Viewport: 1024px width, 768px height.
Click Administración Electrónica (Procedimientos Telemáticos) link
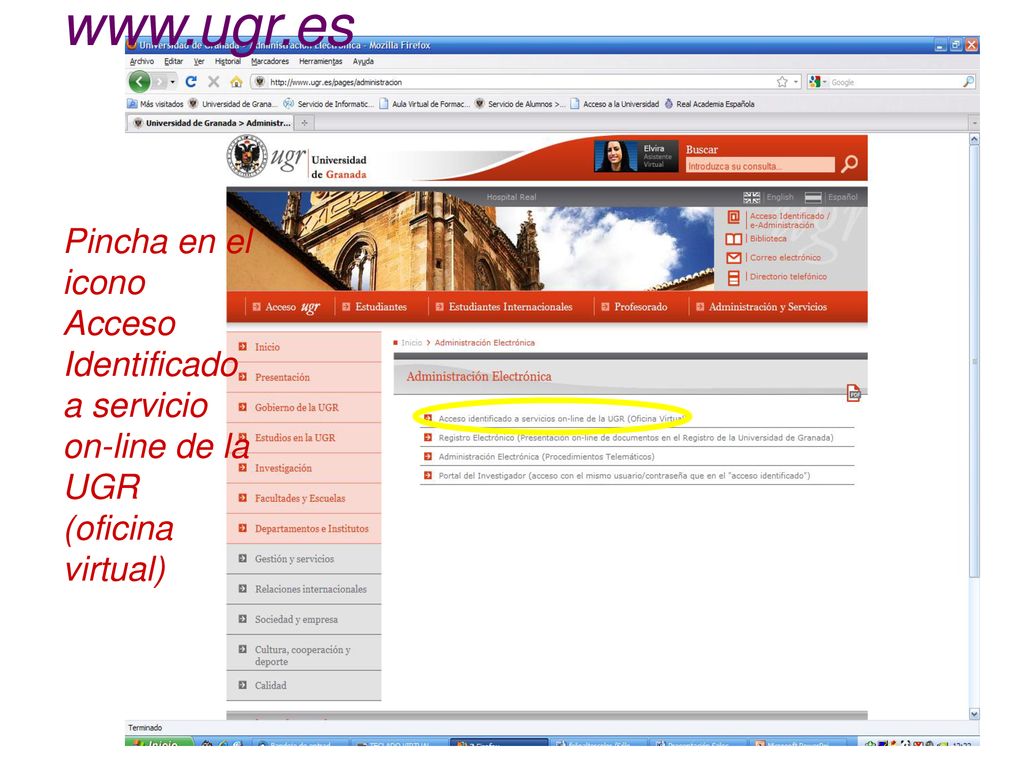(x=546, y=456)
